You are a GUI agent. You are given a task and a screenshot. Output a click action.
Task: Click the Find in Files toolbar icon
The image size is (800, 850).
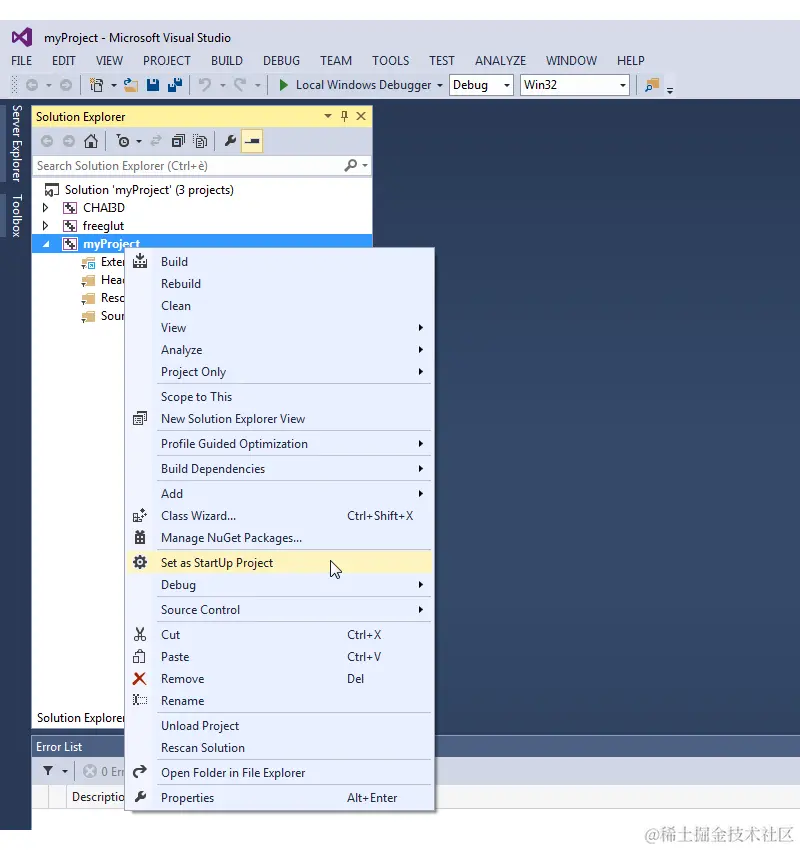(x=651, y=85)
